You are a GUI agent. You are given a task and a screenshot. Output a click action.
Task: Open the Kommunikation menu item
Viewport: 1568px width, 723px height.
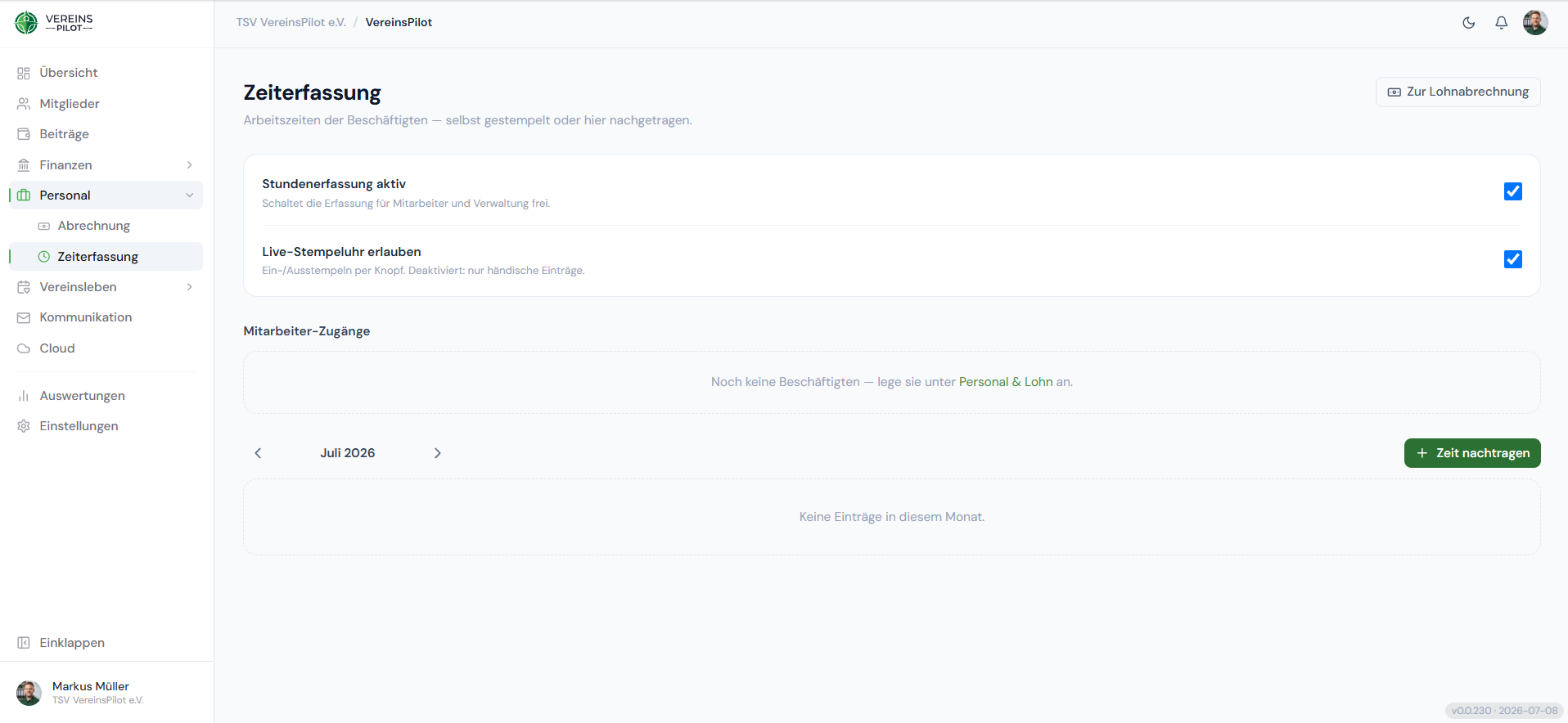pyautogui.click(x=106, y=317)
